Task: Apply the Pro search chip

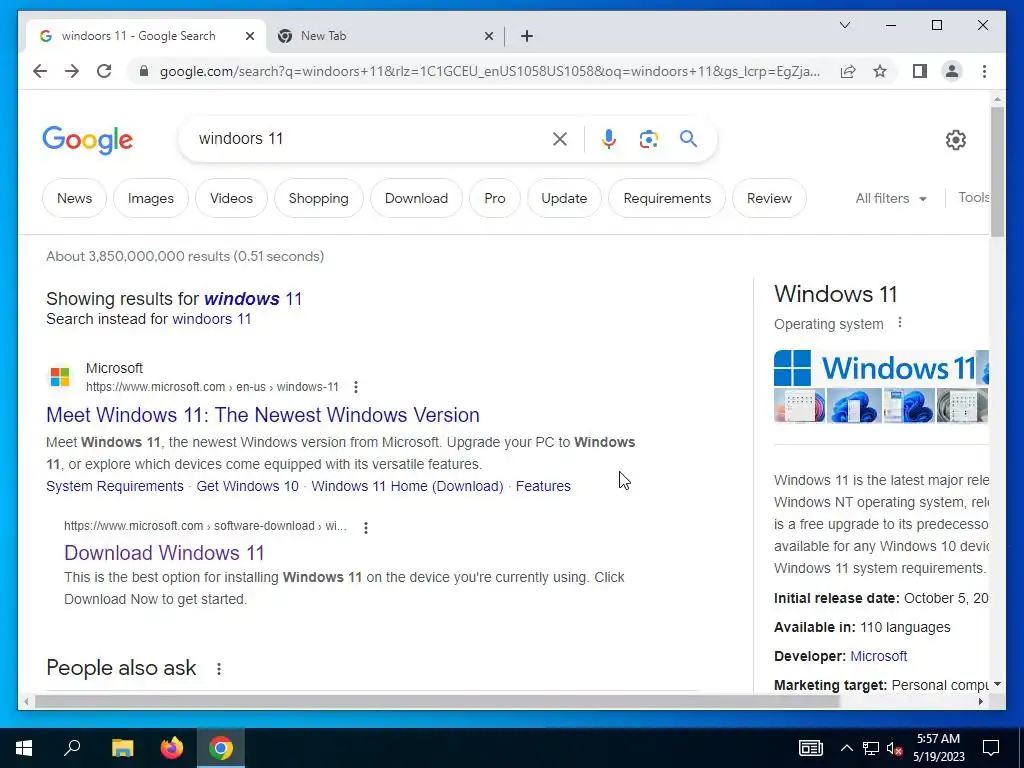Action: (x=495, y=199)
